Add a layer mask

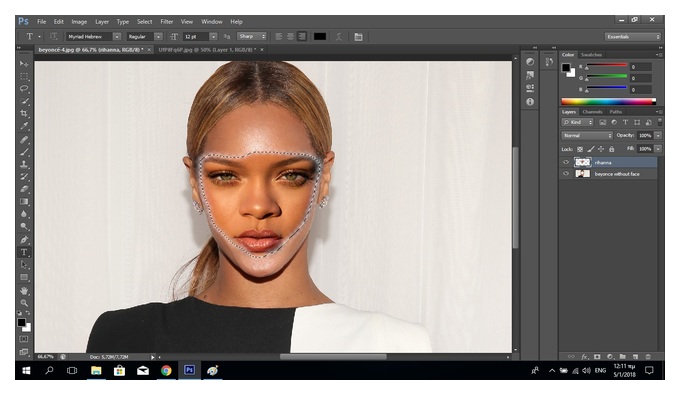pyautogui.click(x=597, y=356)
